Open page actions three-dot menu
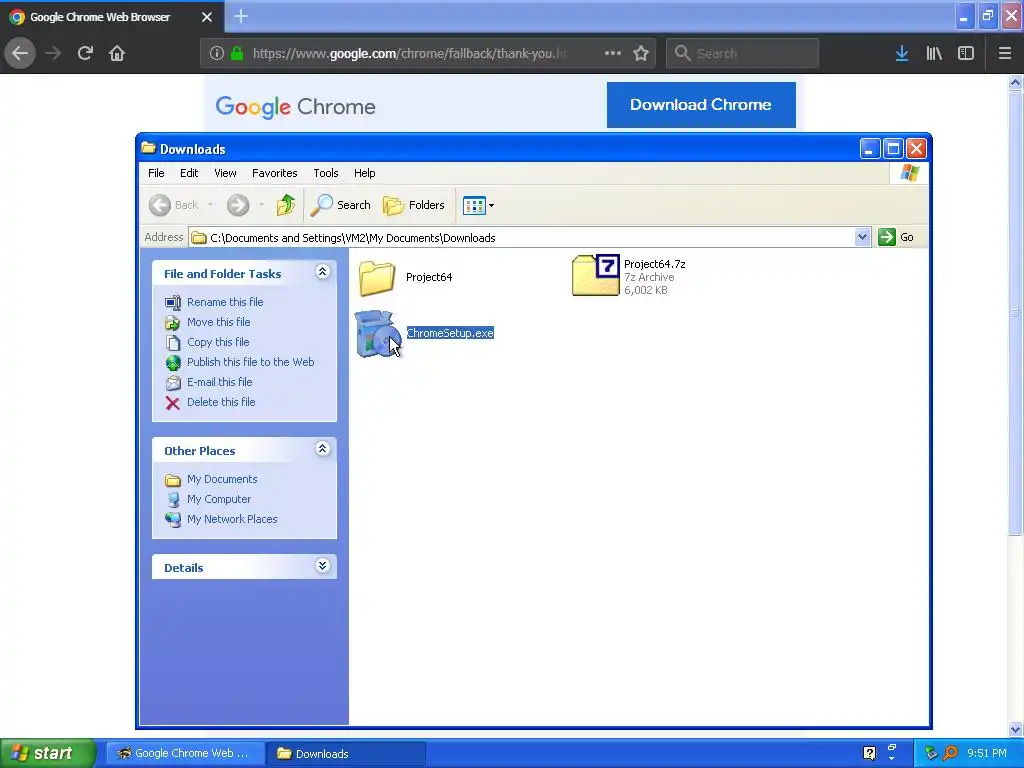Image resolution: width=1024 pixels, height=768 pixels. pos(613,53)
